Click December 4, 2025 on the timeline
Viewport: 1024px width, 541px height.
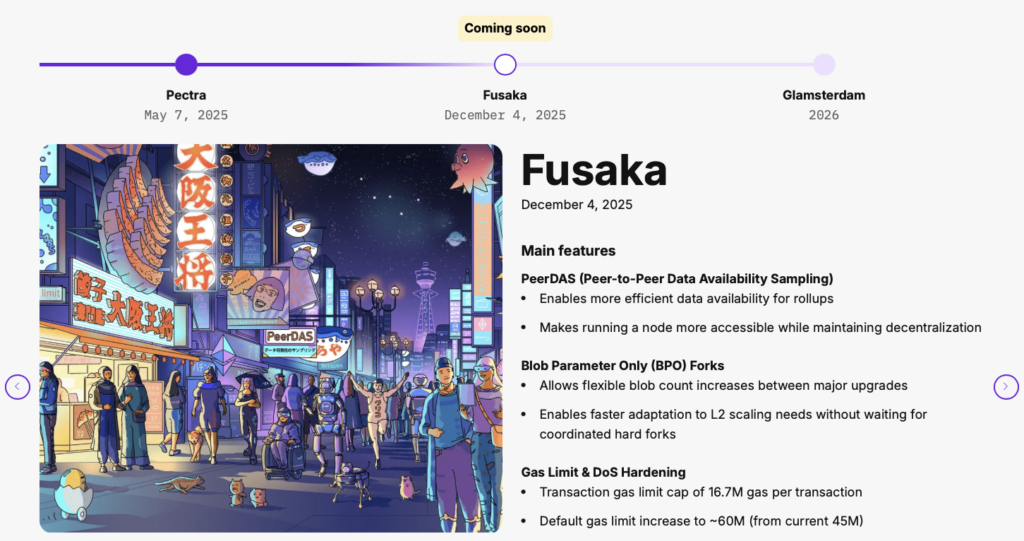point(505,115)
